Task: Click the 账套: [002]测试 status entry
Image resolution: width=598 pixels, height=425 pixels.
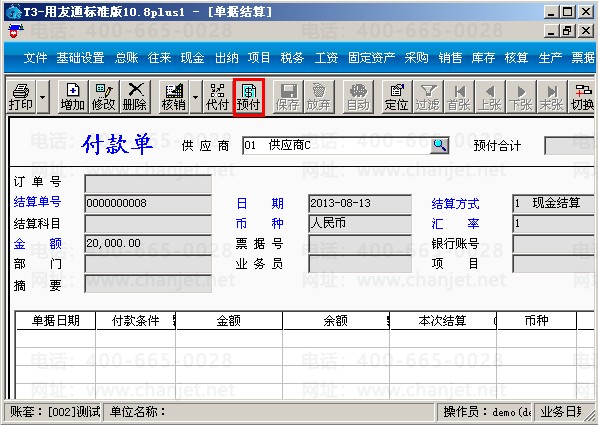Action: (53, 412)
